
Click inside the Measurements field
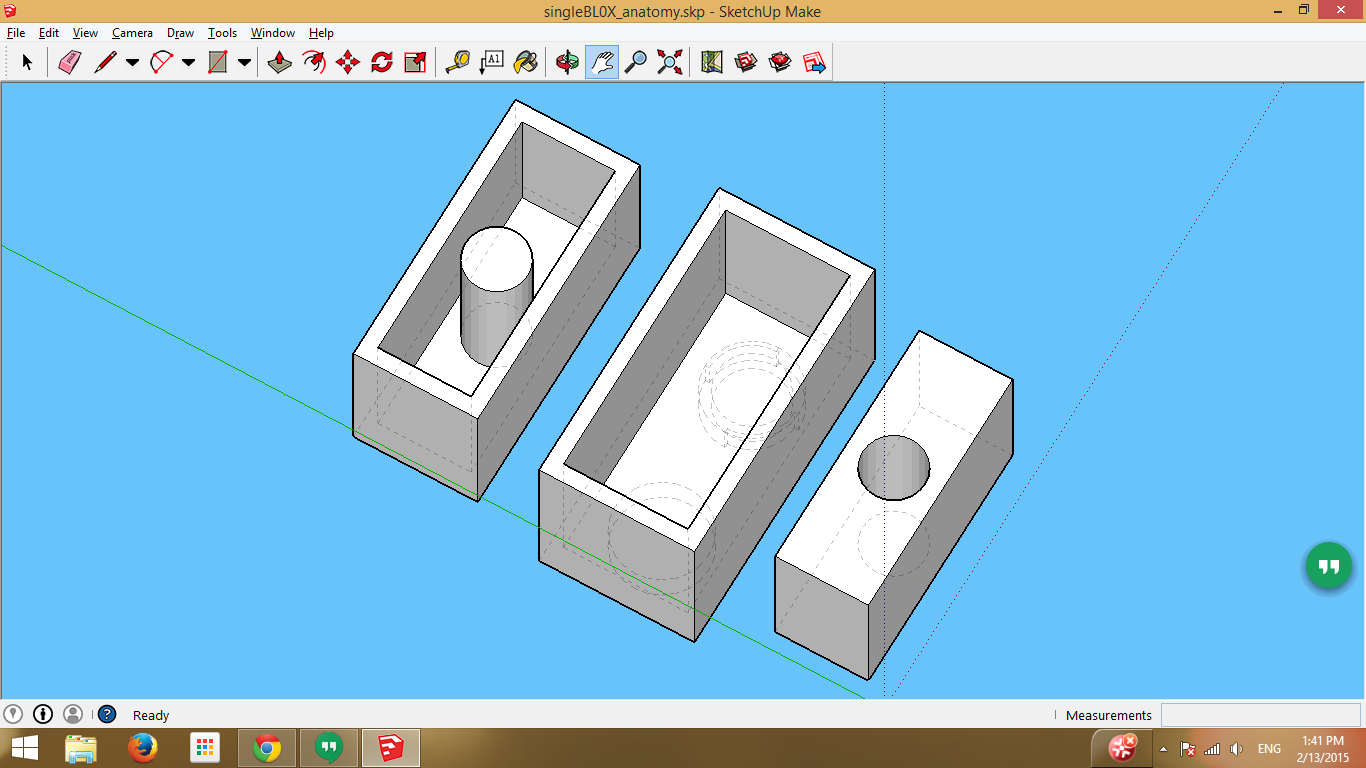click(x=1260, y=714)
